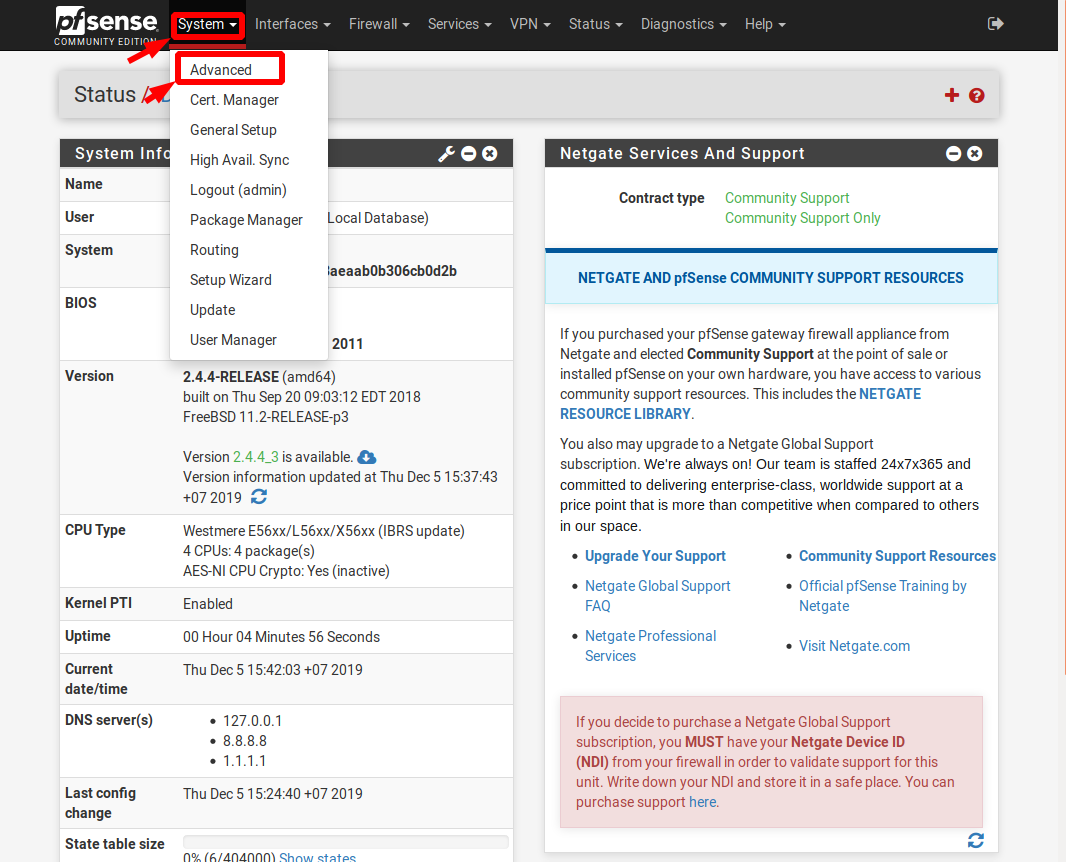Close the Netgate Services And Support widget

(x=974, y=154)
